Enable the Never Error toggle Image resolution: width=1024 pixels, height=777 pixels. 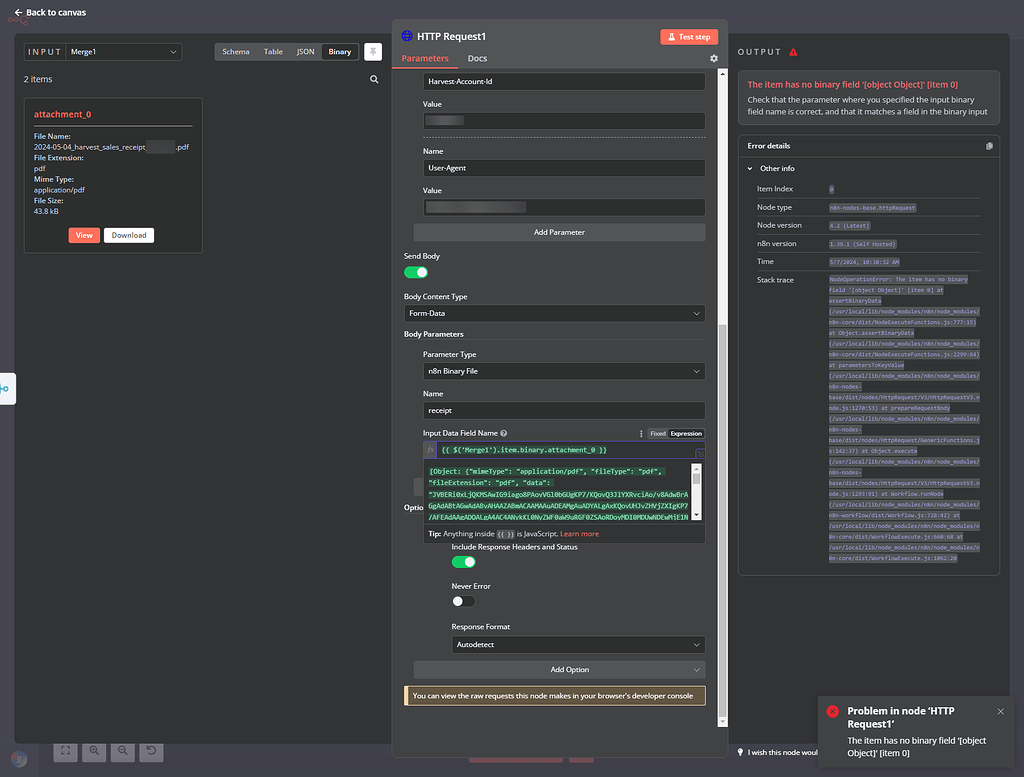point(462,600)
